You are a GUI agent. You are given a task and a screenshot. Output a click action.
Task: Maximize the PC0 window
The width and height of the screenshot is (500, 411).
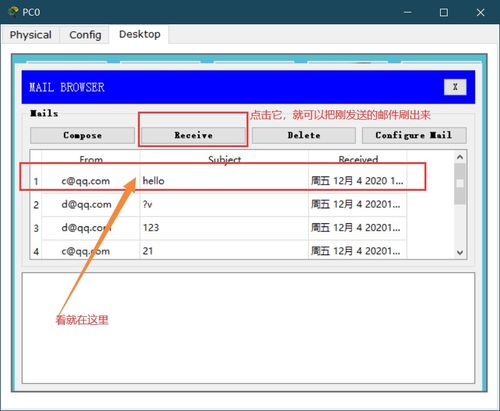tap(444, 12)
